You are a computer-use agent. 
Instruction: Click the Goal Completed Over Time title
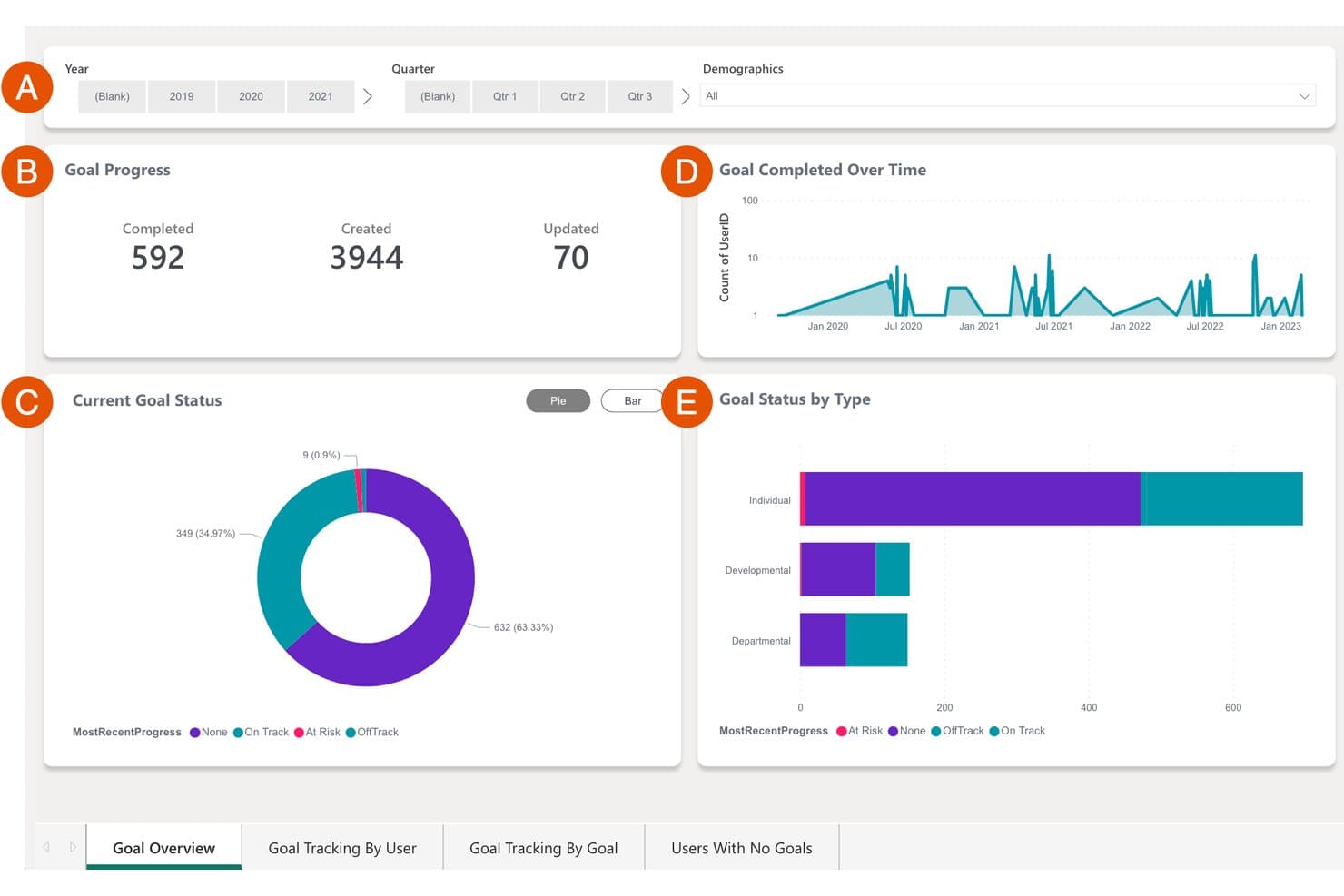pyautogui.click(x=823, y=170)
